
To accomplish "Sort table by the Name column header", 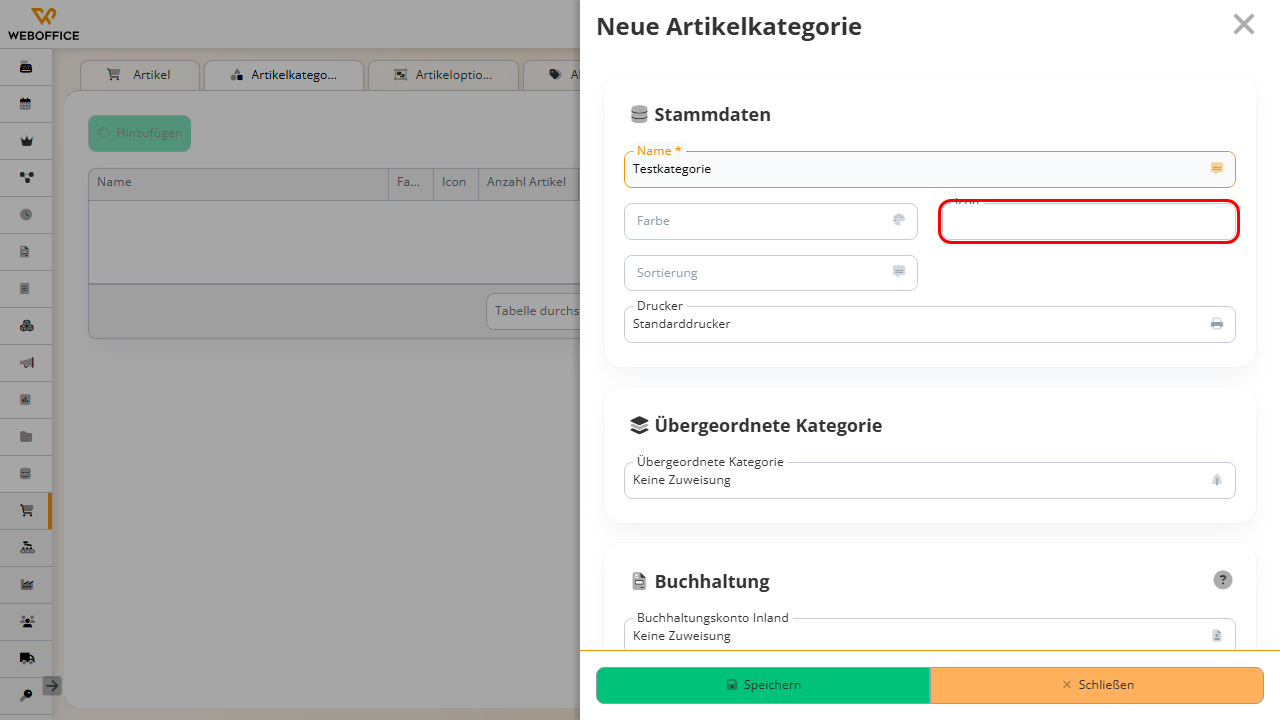I will [238, 182].
